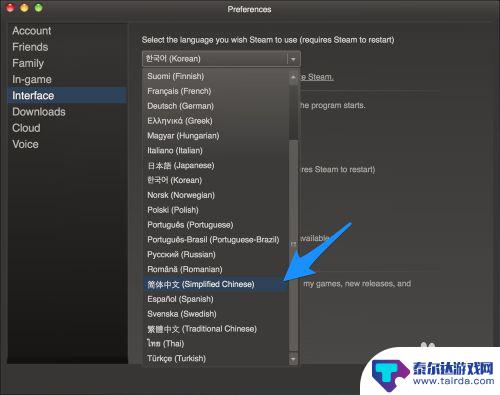This screenshot has width=500, height=395.
Task: Choose Italiano (Italian) from the language list
Action: click(216, 150)
